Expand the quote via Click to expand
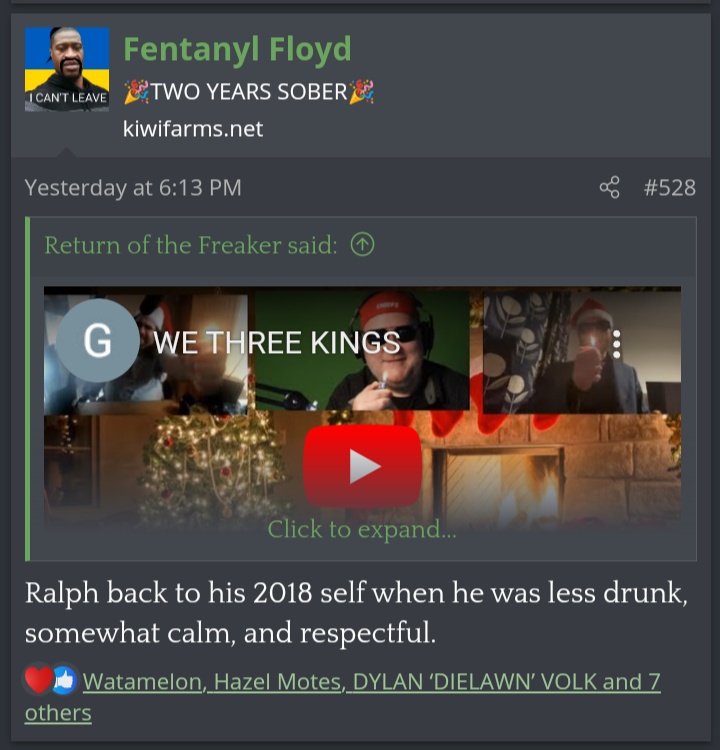The image size is (720, 750). click(362, 529)
